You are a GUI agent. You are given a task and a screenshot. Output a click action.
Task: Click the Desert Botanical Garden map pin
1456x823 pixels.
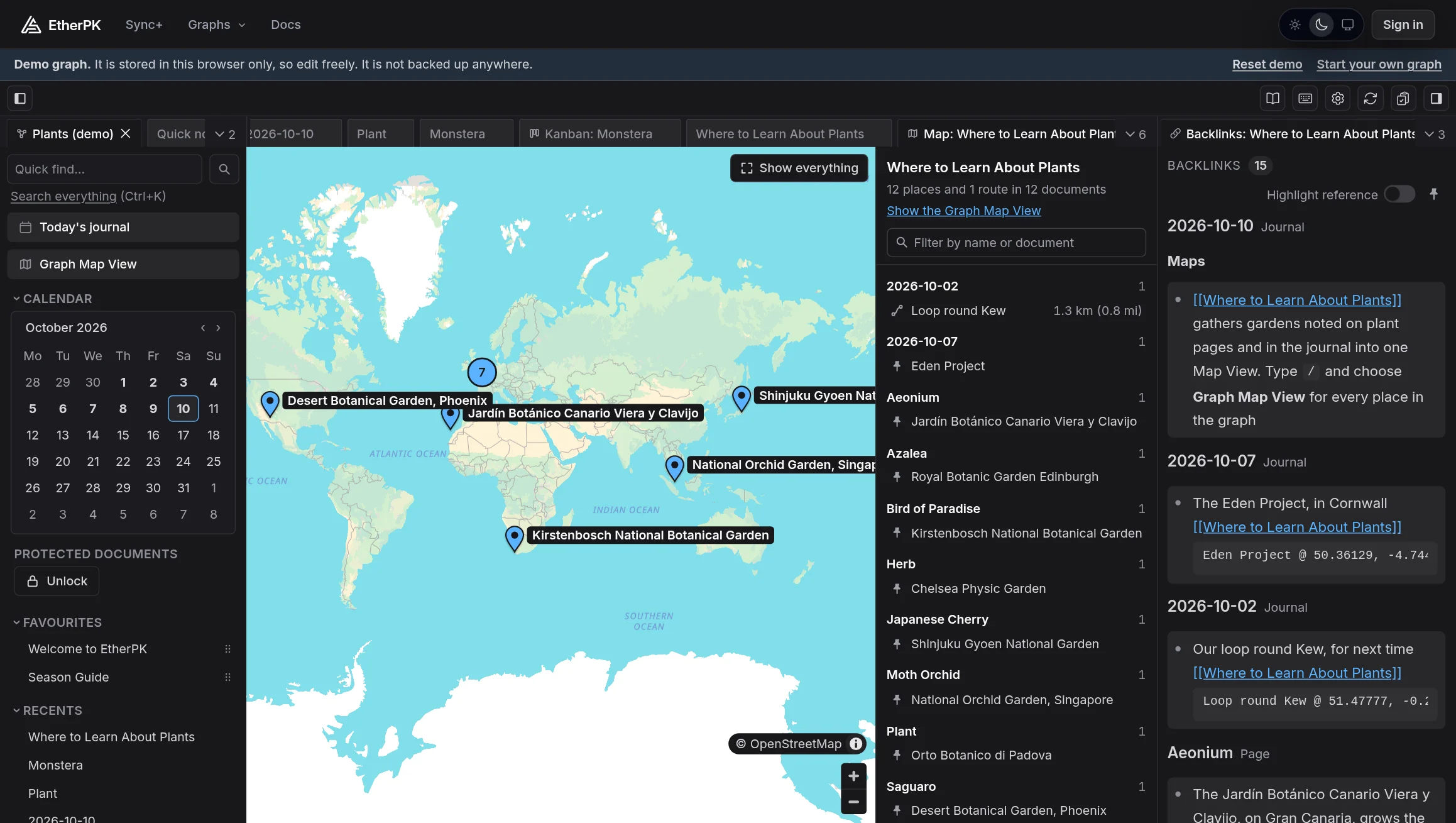[x=270, y=404]
